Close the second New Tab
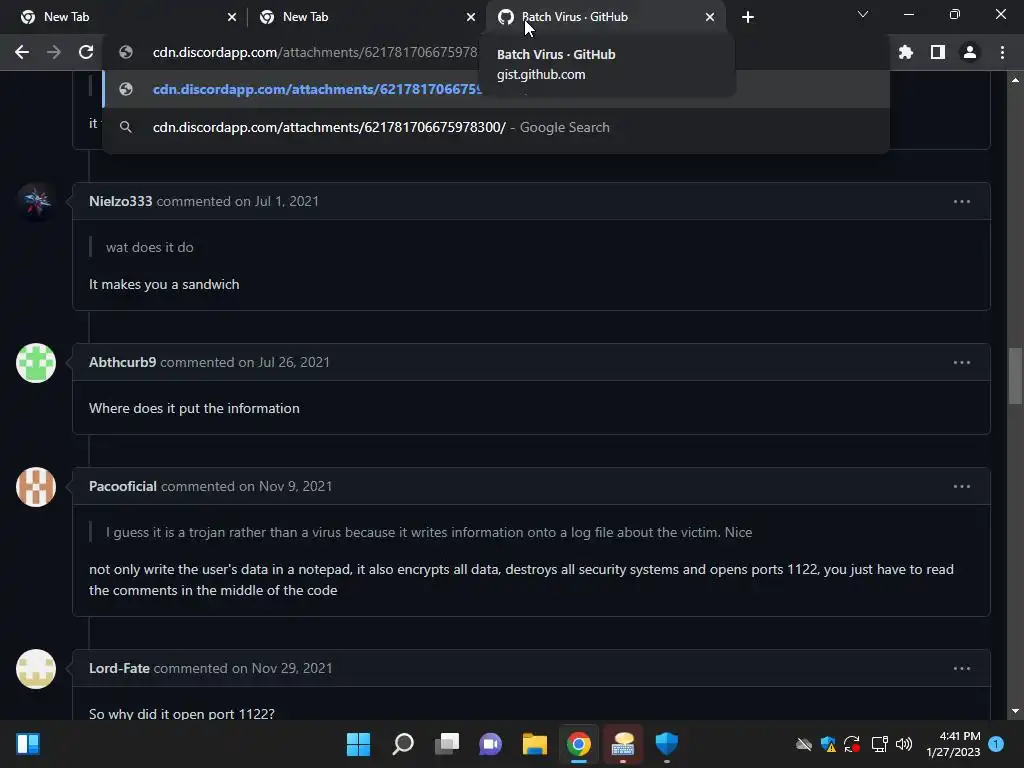The width and height of the screenshot is (1024, 768). tap(471, 17)
